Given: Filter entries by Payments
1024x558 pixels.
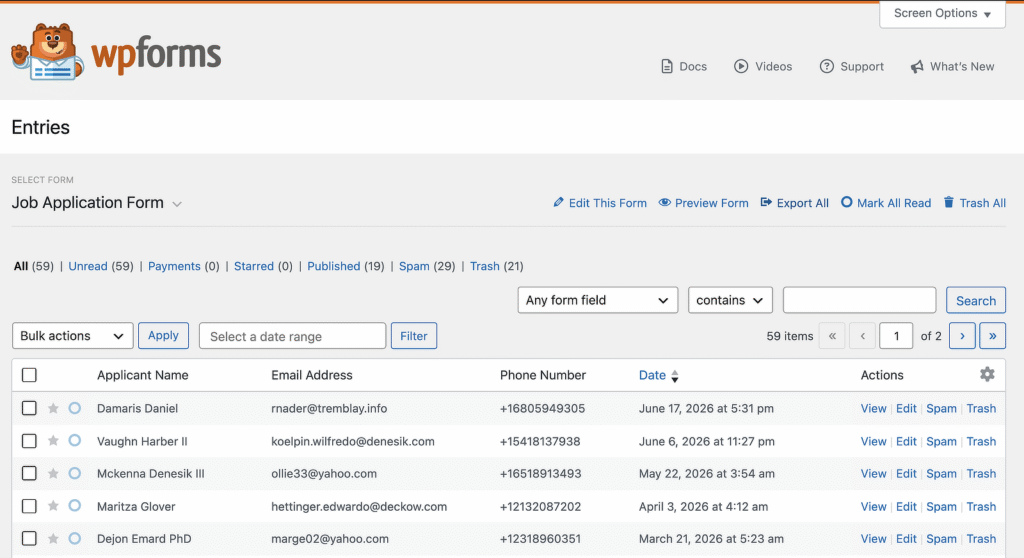Looking at the screenshot, I should 174,266.
